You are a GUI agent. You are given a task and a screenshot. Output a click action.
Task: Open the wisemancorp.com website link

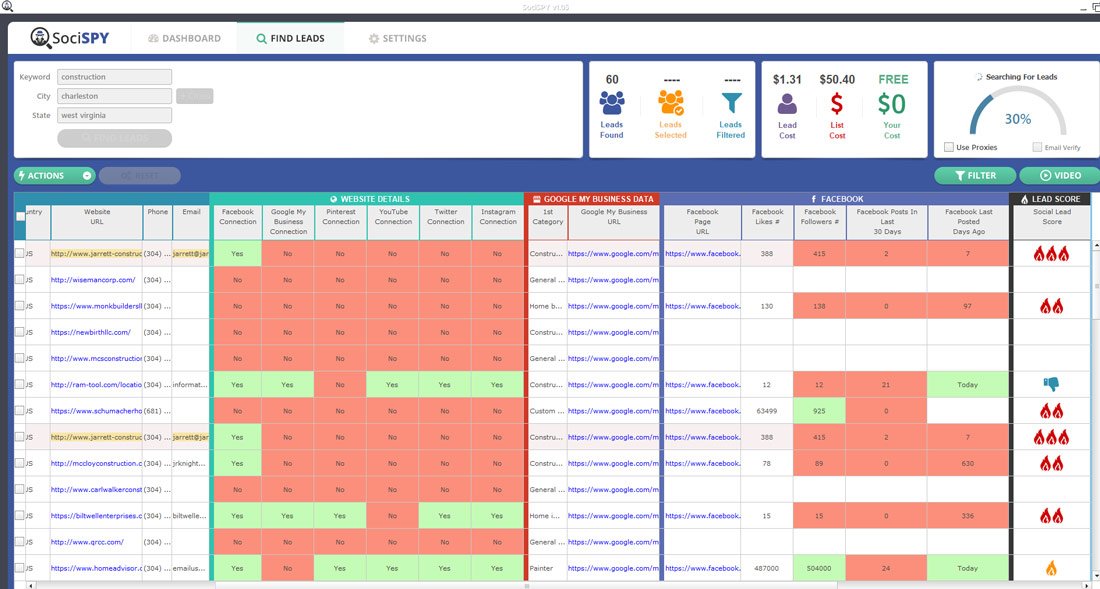[x=93, y=280]
